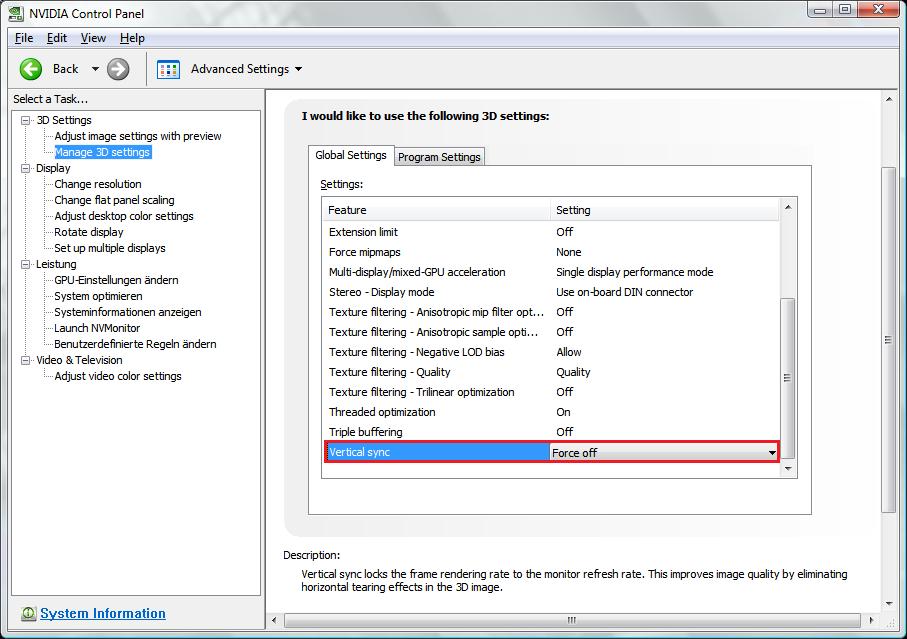Select Benutzerdefinierte Regeln ändern task

point(135,344)
